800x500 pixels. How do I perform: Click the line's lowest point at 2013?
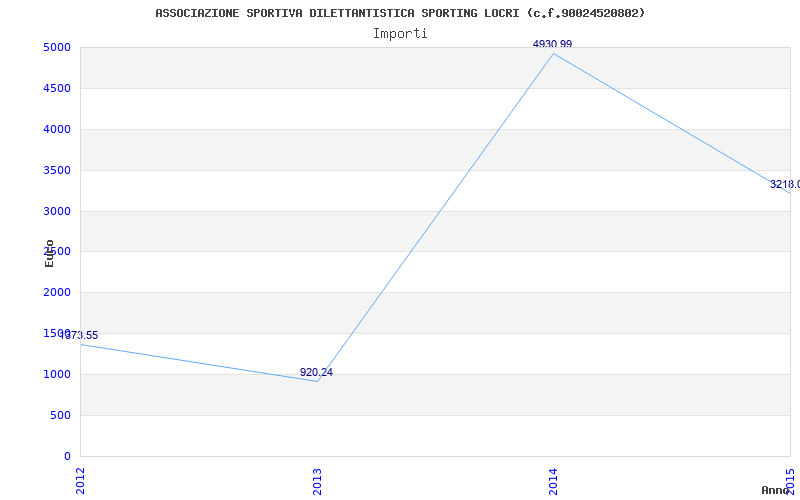click(317, 381)
